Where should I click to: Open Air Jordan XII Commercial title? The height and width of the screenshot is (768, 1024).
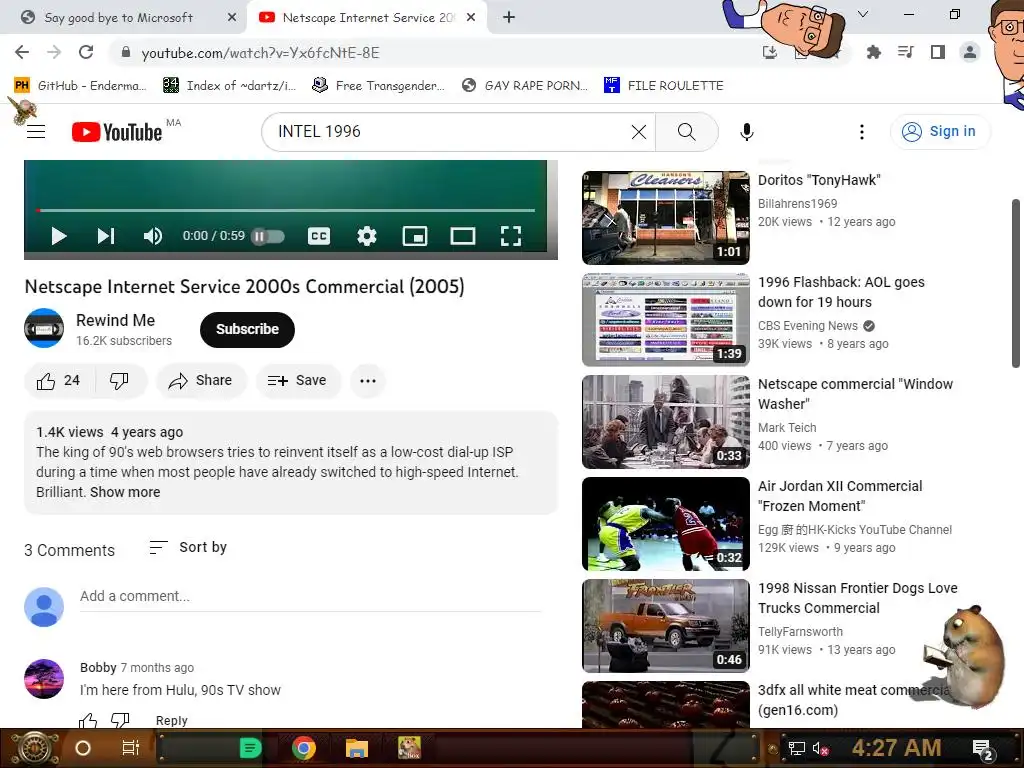pos(840,496)
